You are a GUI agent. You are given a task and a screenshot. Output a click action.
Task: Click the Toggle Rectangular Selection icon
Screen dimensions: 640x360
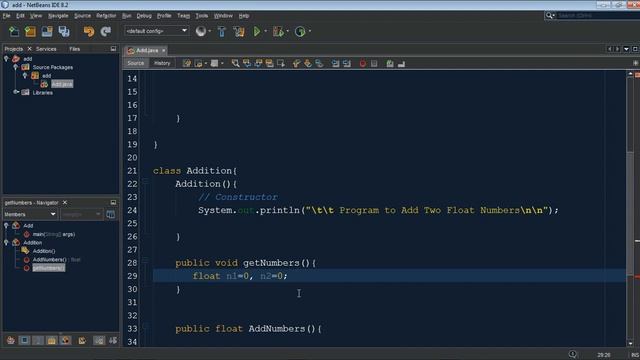pos(281,63)
